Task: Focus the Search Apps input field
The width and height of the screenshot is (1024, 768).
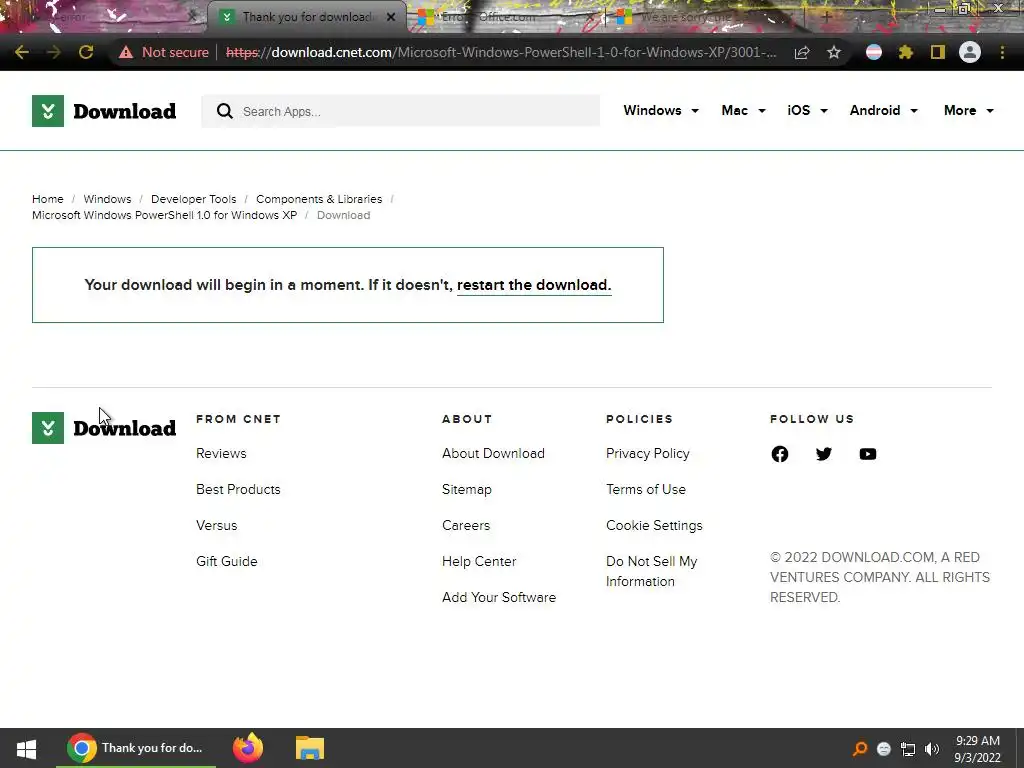Action: [400, 111]
